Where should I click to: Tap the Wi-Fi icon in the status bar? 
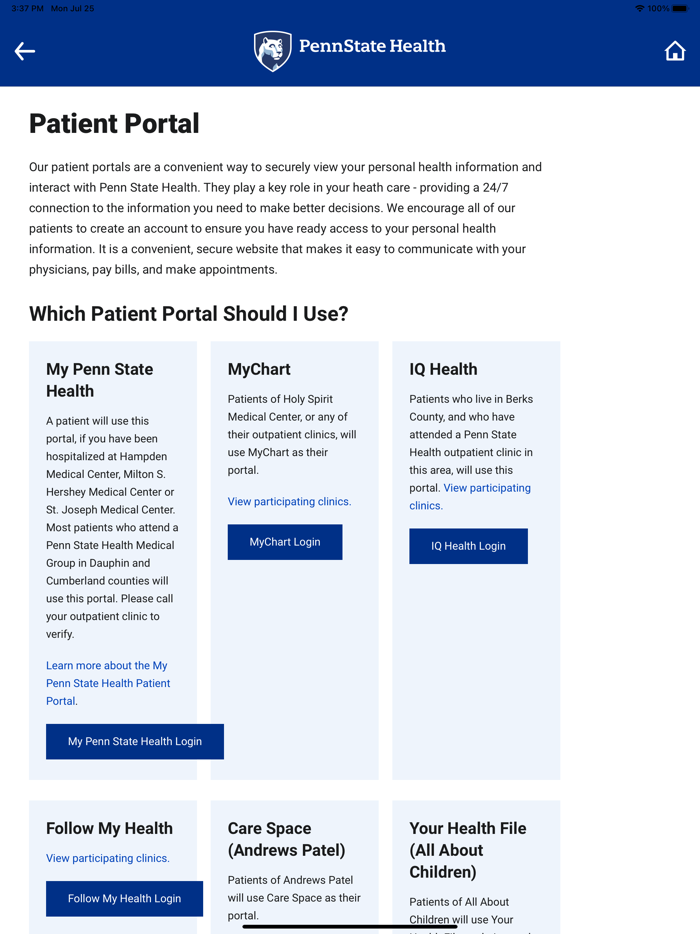(x=638, y=8)
